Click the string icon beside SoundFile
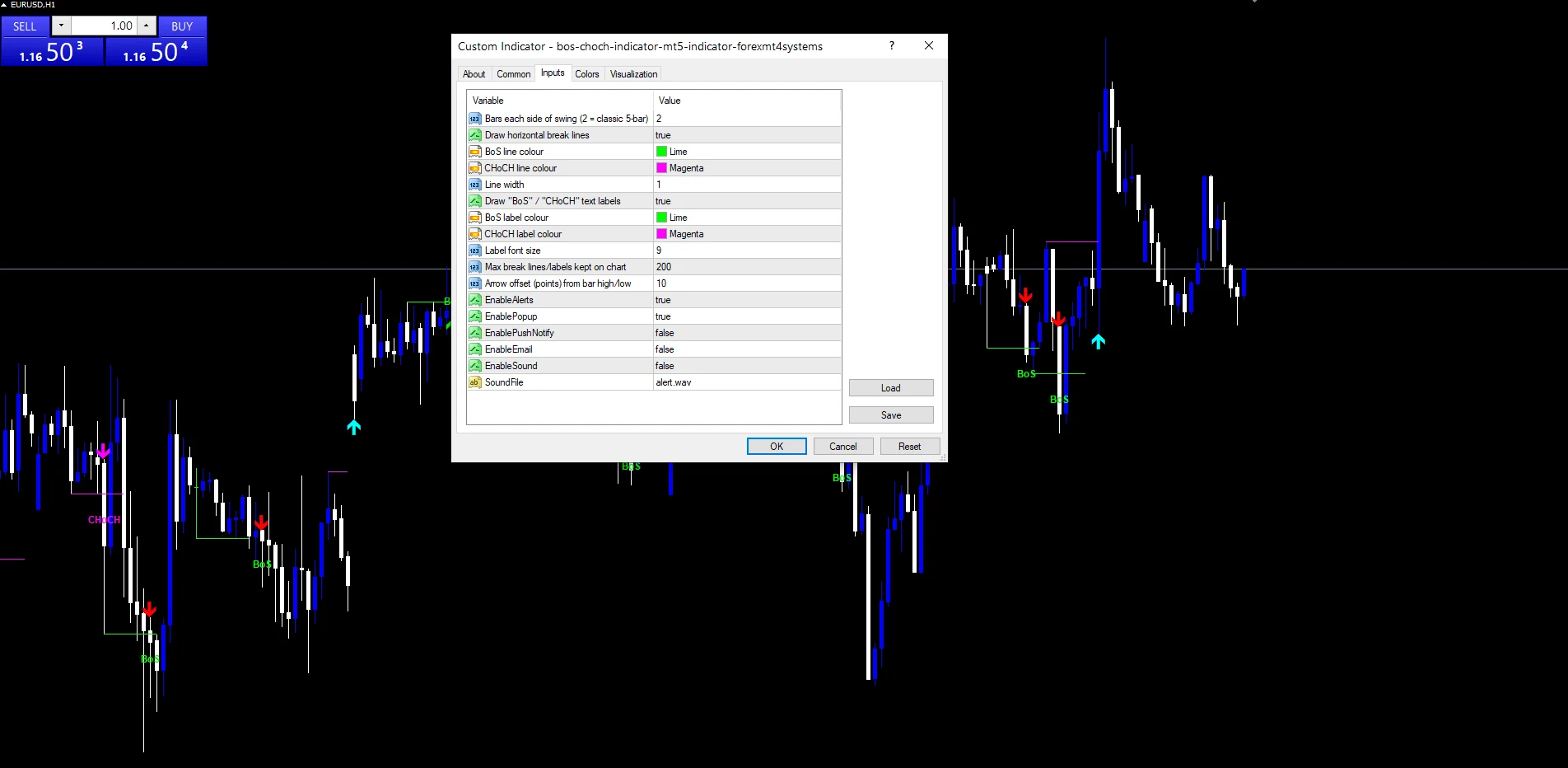 tap(474, 382)
